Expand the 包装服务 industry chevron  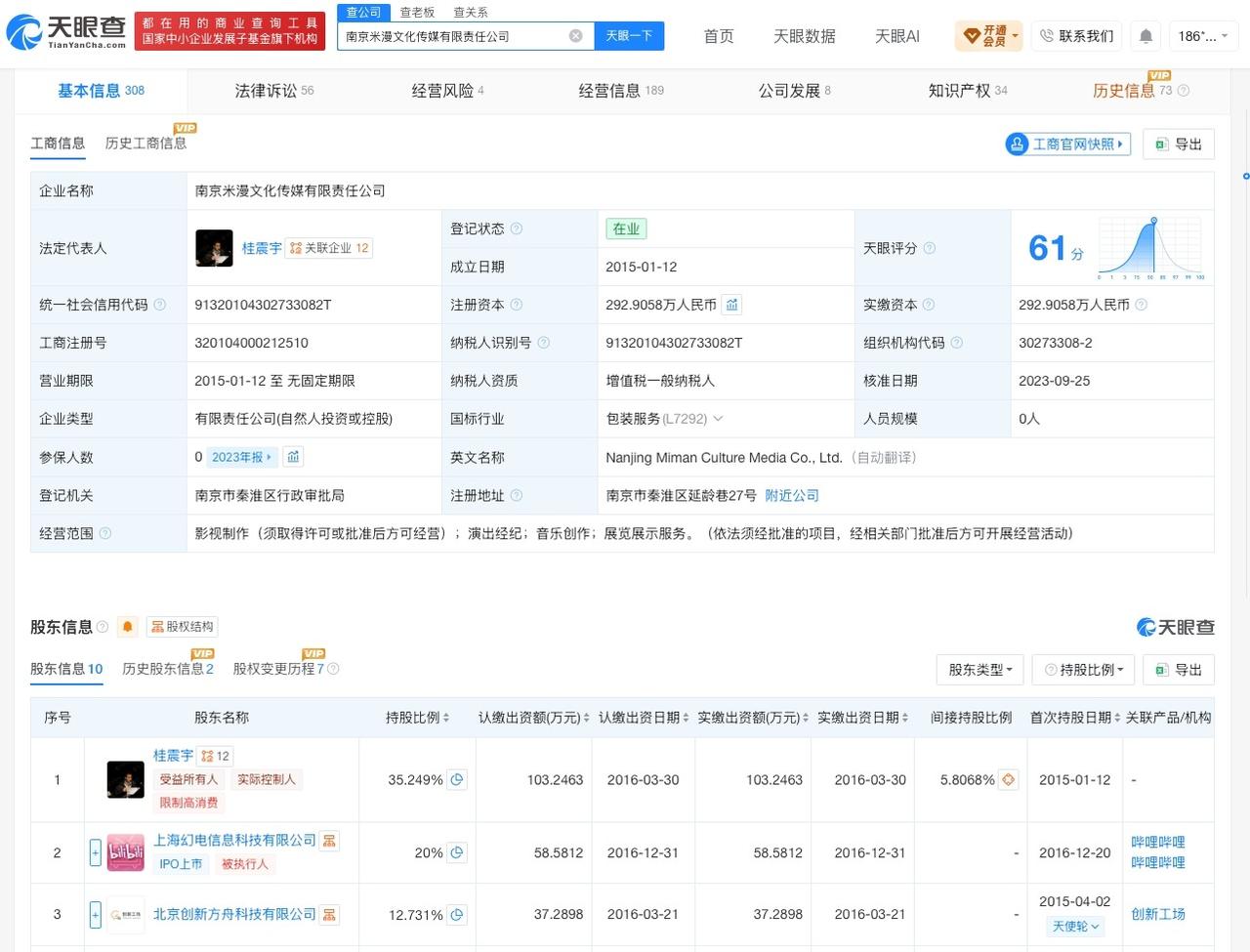[718, 419]
